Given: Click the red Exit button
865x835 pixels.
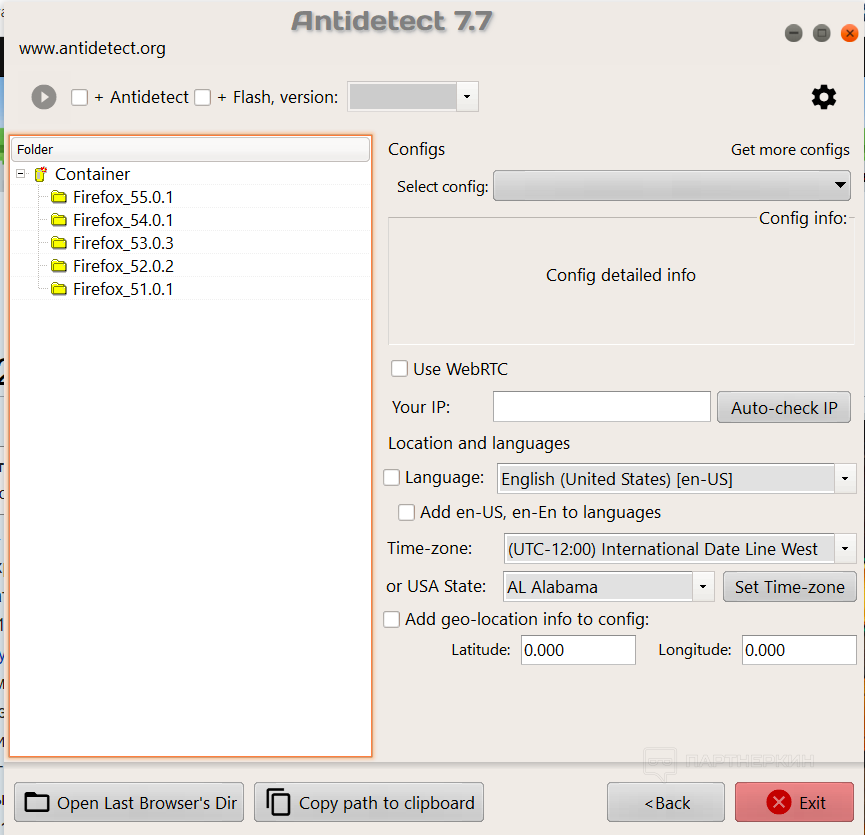Looking at the screenshot, I should pyautogui.click(x=794, y=802).
